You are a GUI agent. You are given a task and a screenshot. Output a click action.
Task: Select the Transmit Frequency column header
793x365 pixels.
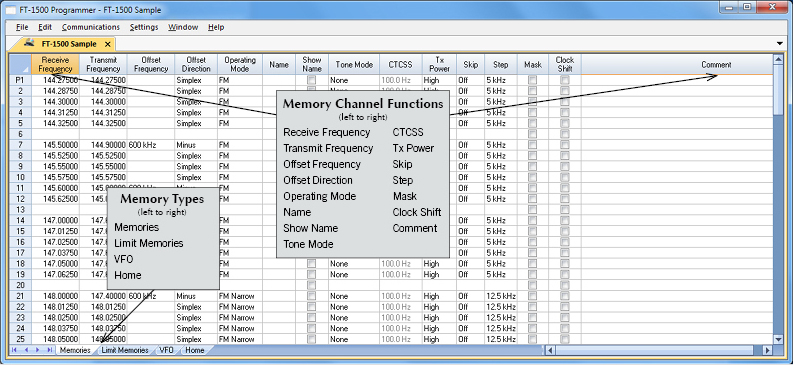(x=103, y=65)
